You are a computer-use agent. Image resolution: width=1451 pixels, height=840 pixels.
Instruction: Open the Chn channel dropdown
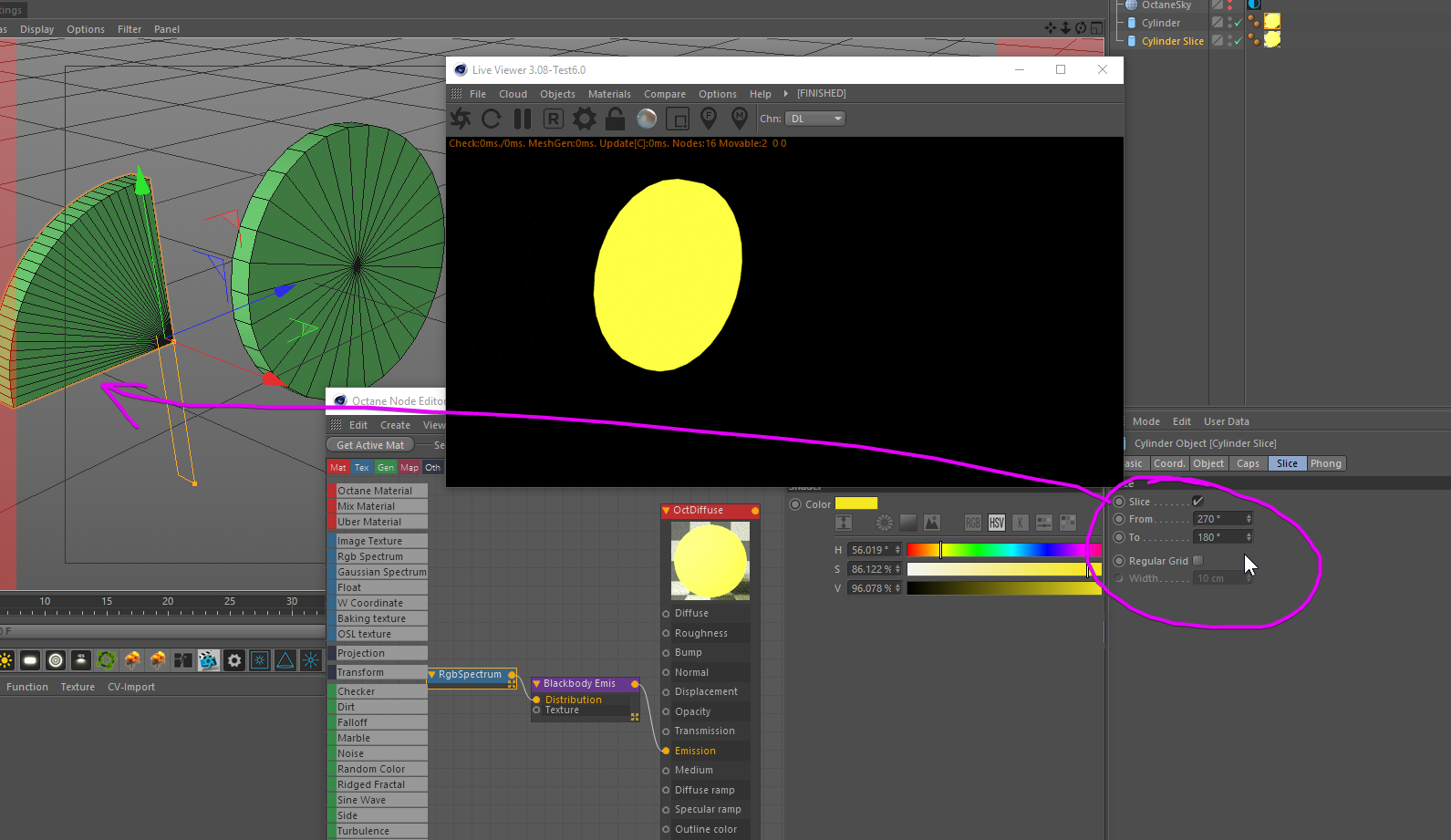tap(815, 119)
